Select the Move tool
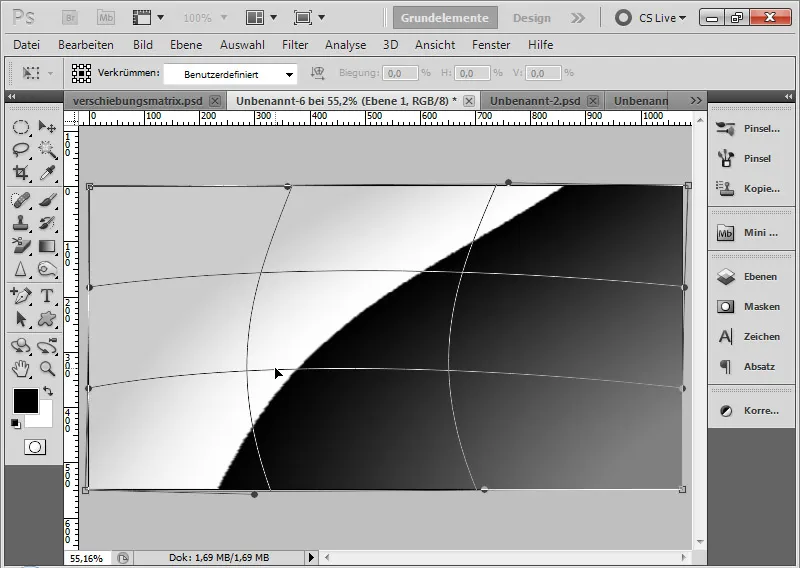This screenshot has height=568, width=800. (x=47, y=127)
